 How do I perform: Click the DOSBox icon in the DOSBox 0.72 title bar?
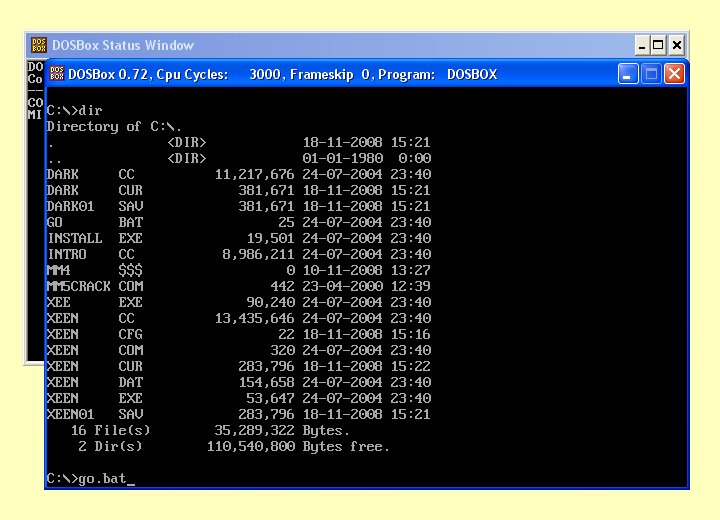pos(57,73)
